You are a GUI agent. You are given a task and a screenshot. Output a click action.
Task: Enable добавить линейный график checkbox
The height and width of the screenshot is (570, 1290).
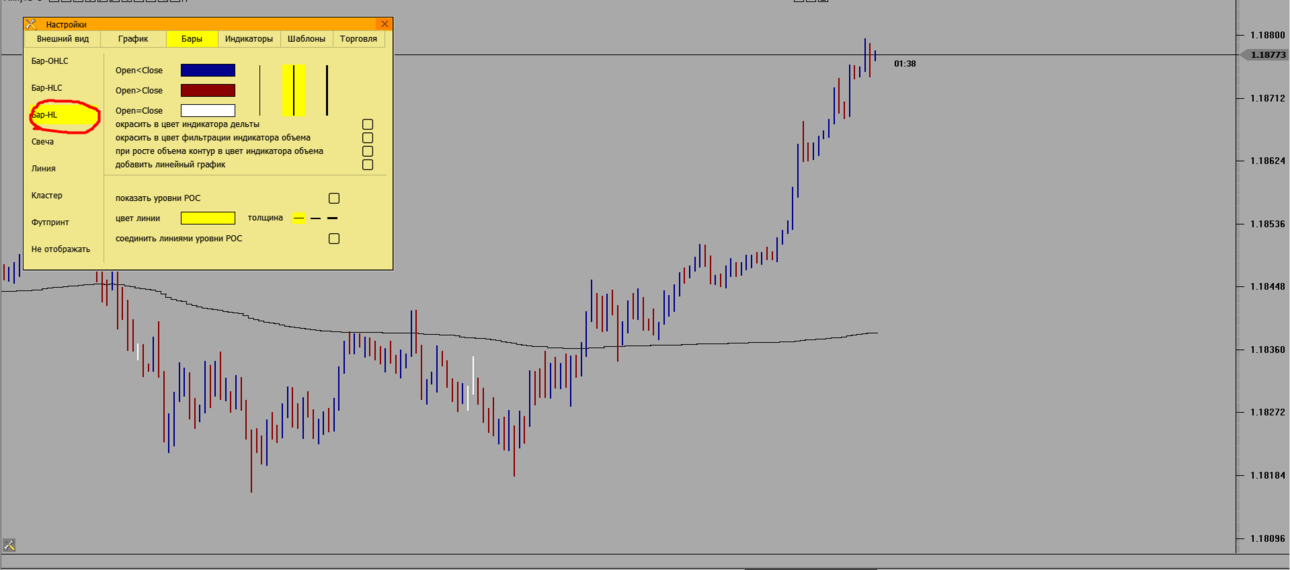tap(367, 165)
